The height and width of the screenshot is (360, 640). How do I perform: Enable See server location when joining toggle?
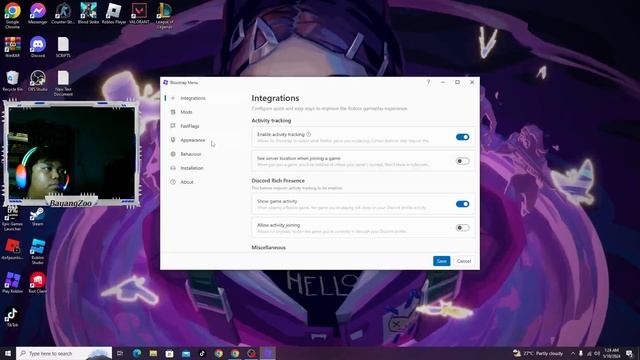tap(462, 161)
